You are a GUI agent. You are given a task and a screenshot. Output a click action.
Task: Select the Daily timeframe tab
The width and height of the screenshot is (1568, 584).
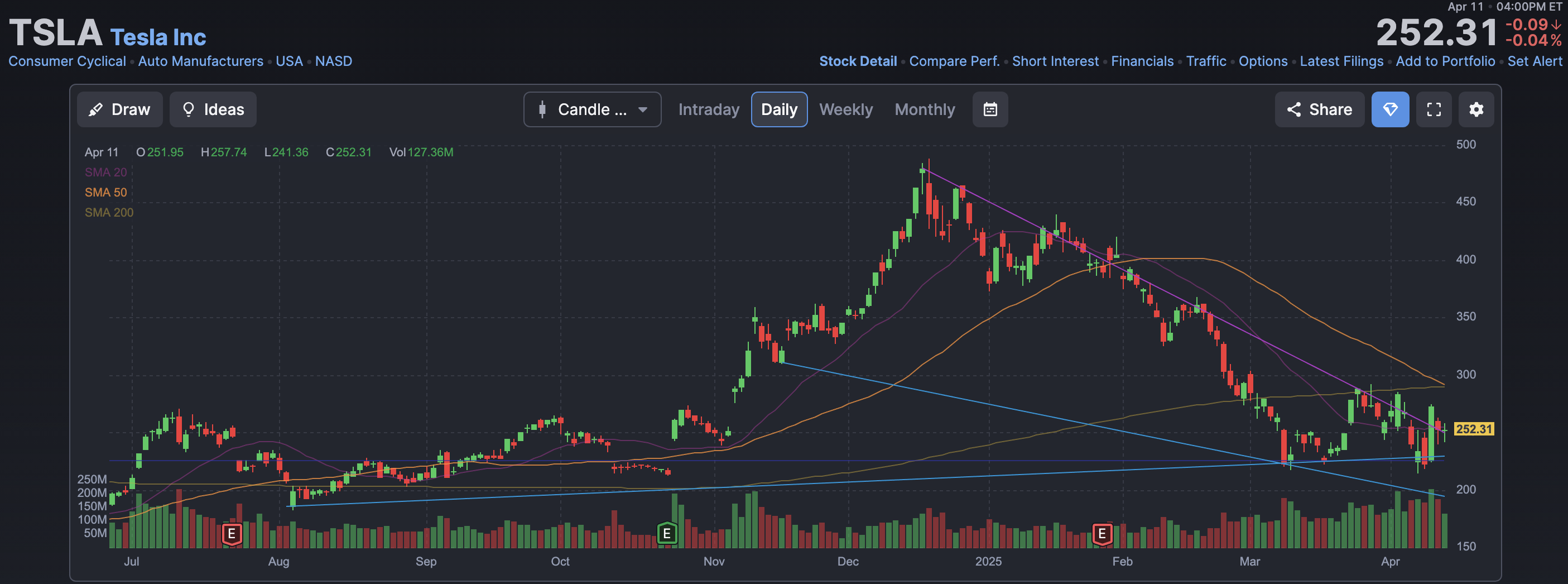click(779, 109)
